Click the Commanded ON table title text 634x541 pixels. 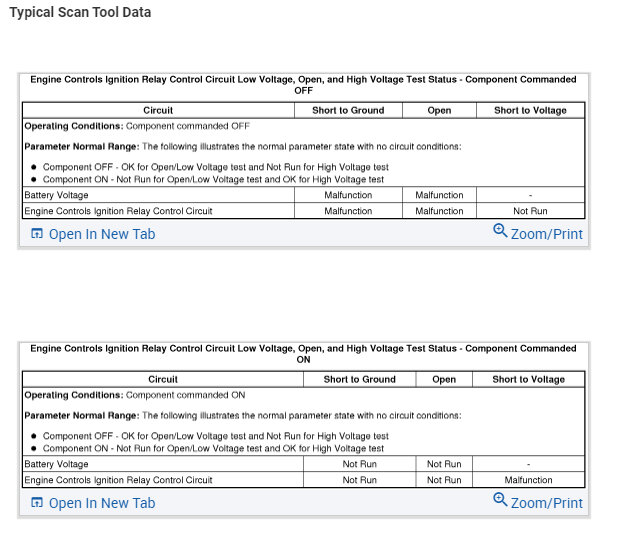tap(303, 354)
